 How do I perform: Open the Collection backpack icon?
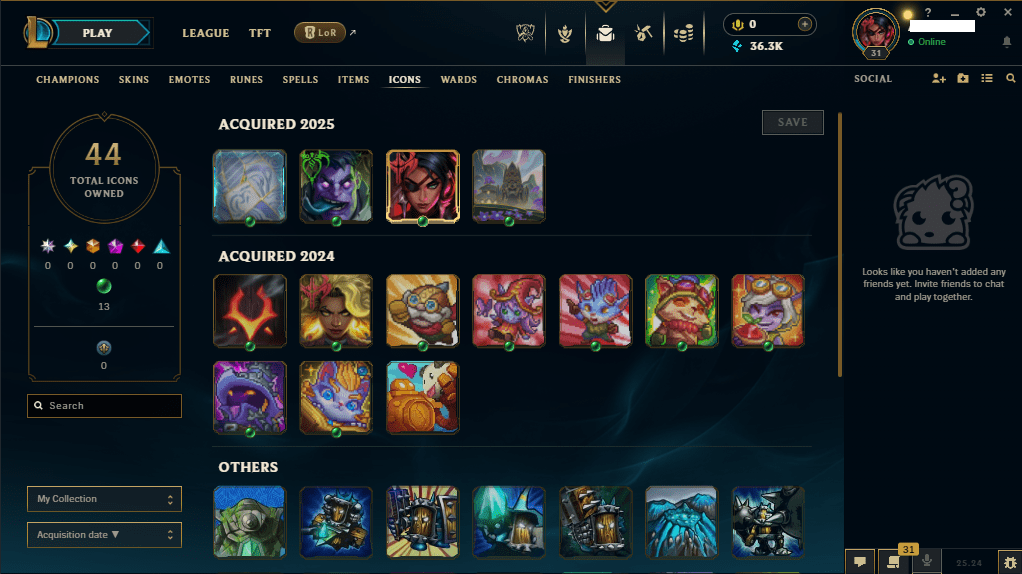tap(605, 33)
